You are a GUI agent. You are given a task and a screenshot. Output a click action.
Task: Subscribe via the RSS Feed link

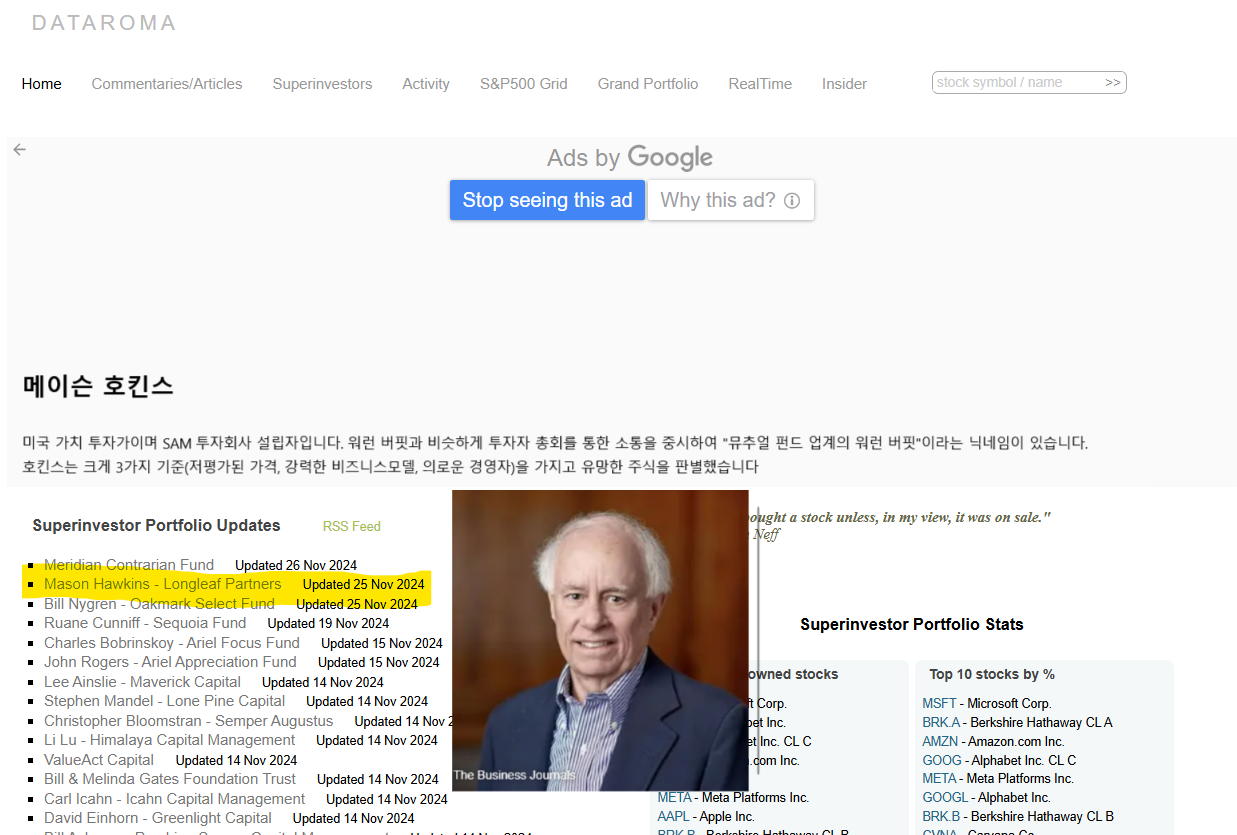pyautogui.click(x=351, y=526)
